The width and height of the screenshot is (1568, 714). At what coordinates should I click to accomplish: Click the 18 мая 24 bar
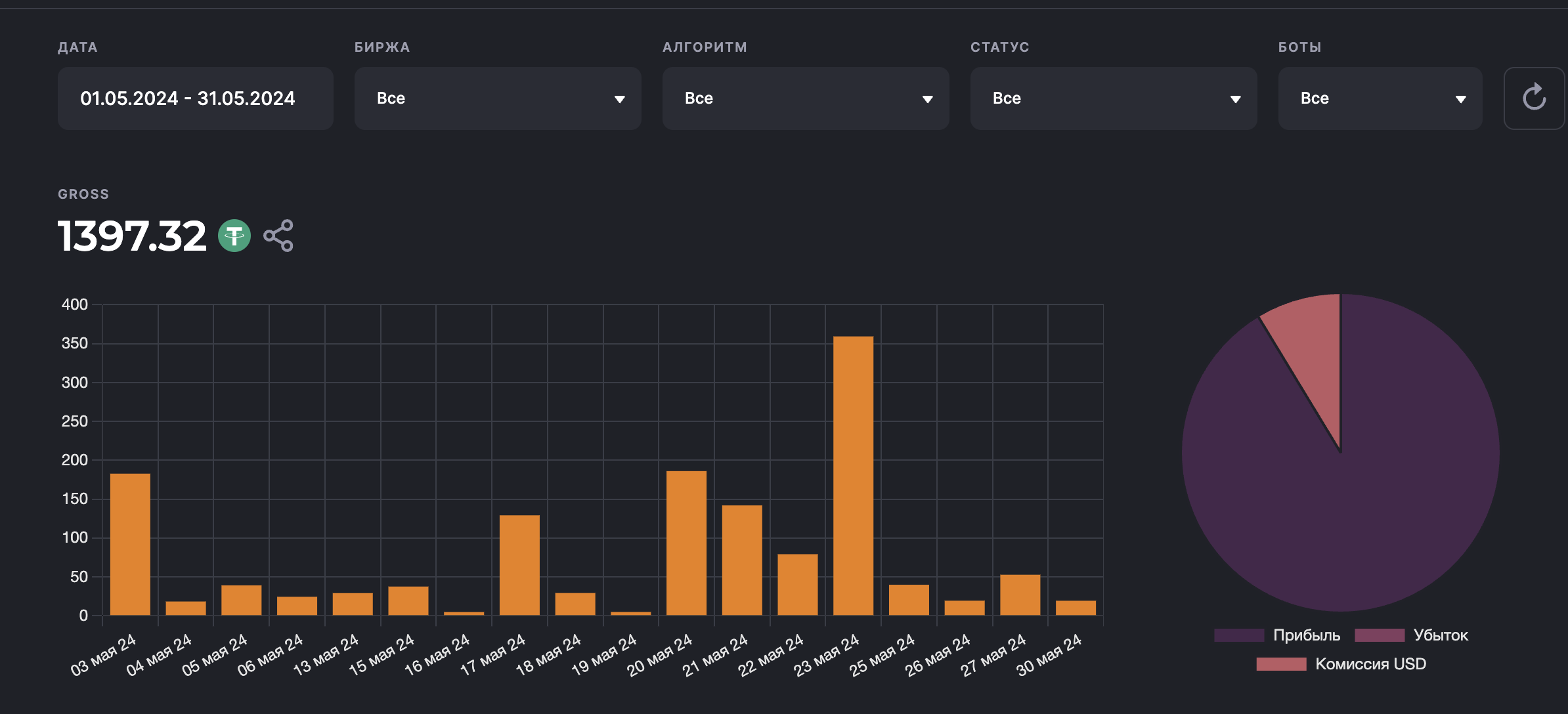pyautogui.click(x=575, y=604)
